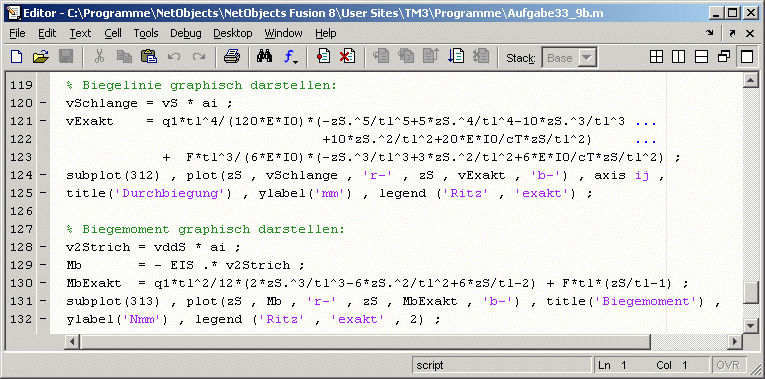
Task: Print the file with the printer icon
Action: (231, 57)
